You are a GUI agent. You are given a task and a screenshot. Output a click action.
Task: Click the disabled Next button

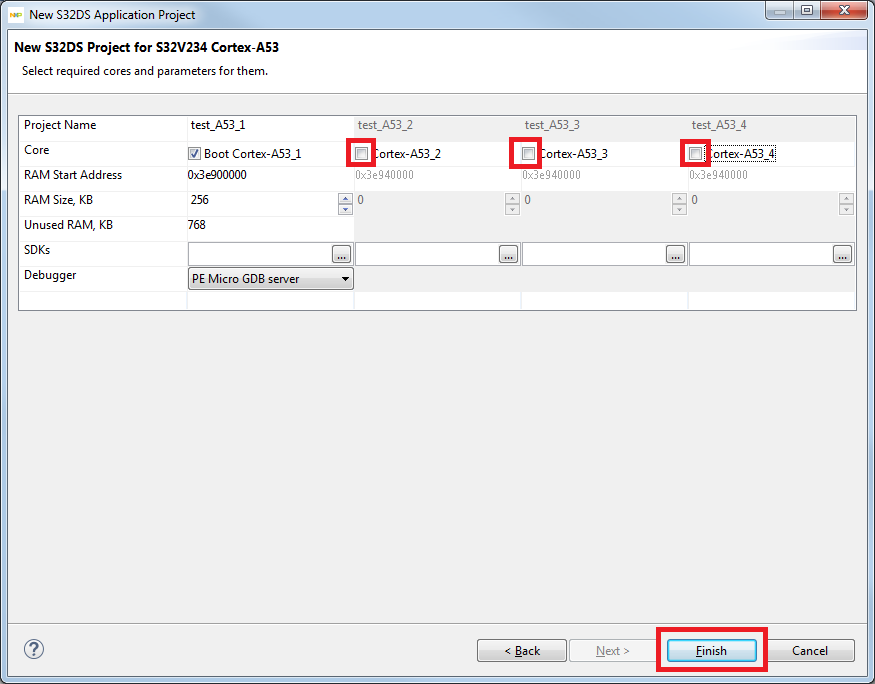[x=612, y=651]
